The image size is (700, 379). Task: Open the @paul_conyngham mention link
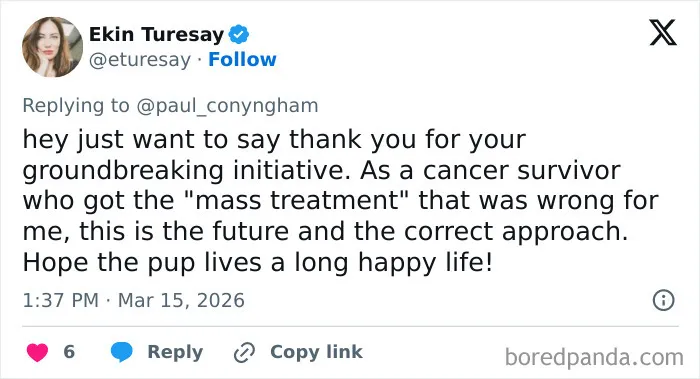227,106
